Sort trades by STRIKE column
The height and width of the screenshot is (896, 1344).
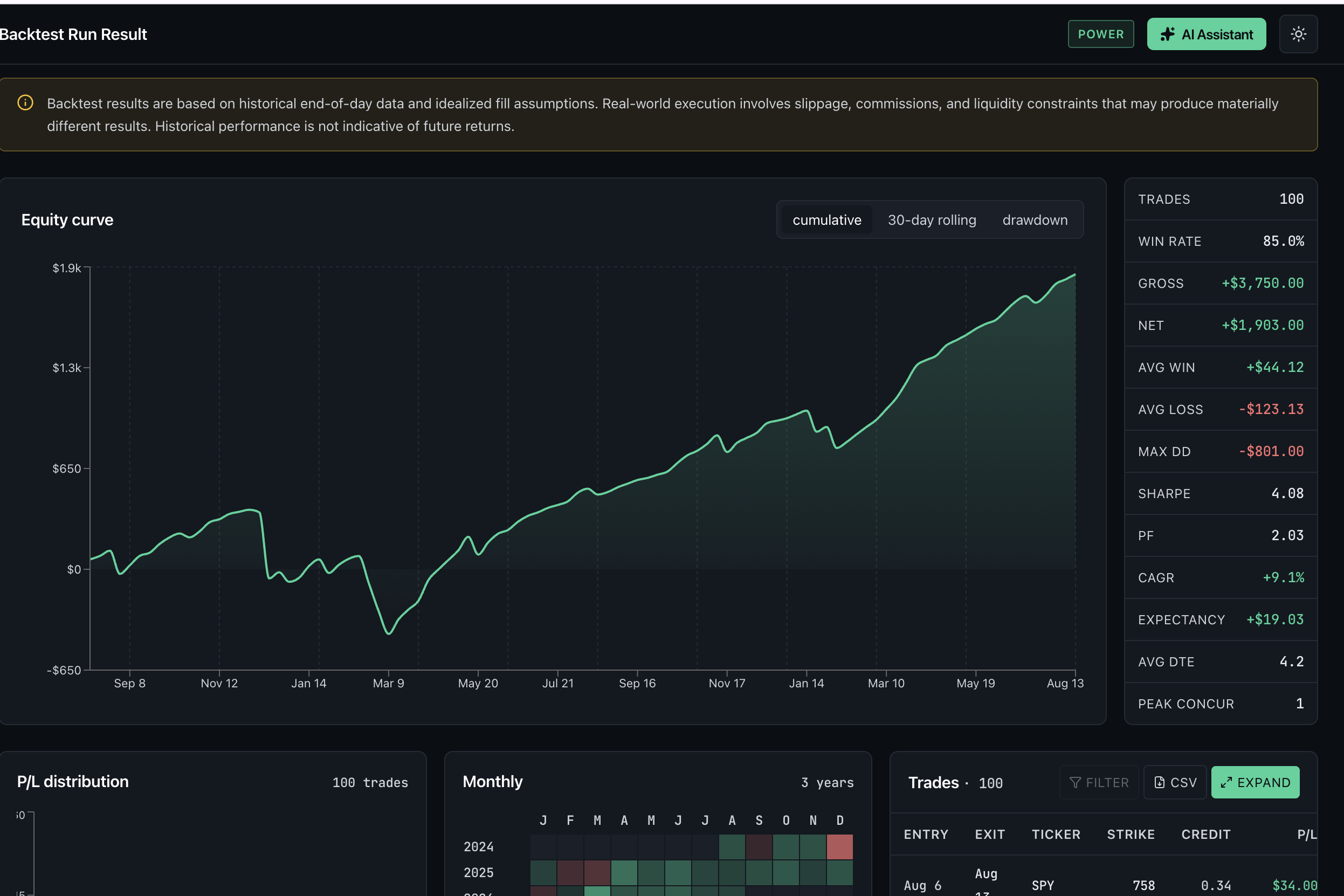[1131, 835]
